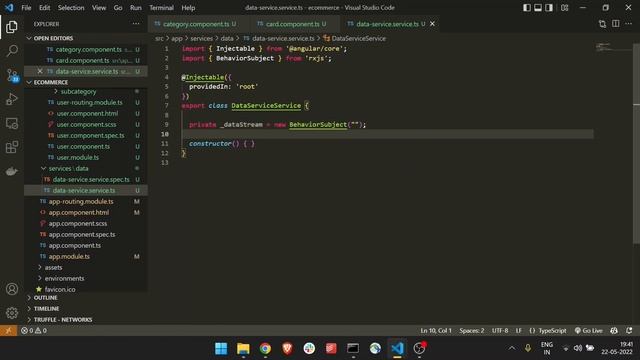Viewport: 640px width, 360px height.
Task: Open favicon.ico in file tree
Action: coord(86,289)
